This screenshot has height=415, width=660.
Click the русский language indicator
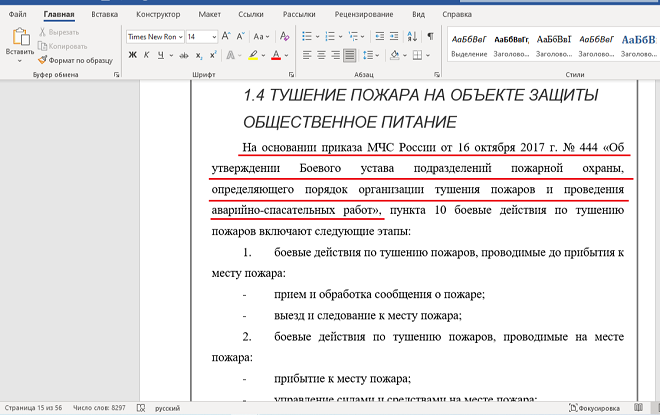tap(167, 408)
